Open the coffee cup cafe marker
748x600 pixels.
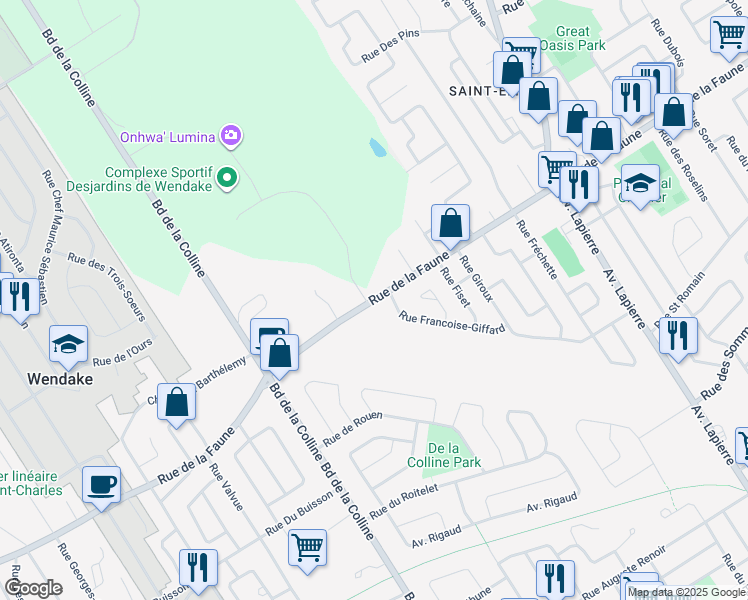coord(102,485)
